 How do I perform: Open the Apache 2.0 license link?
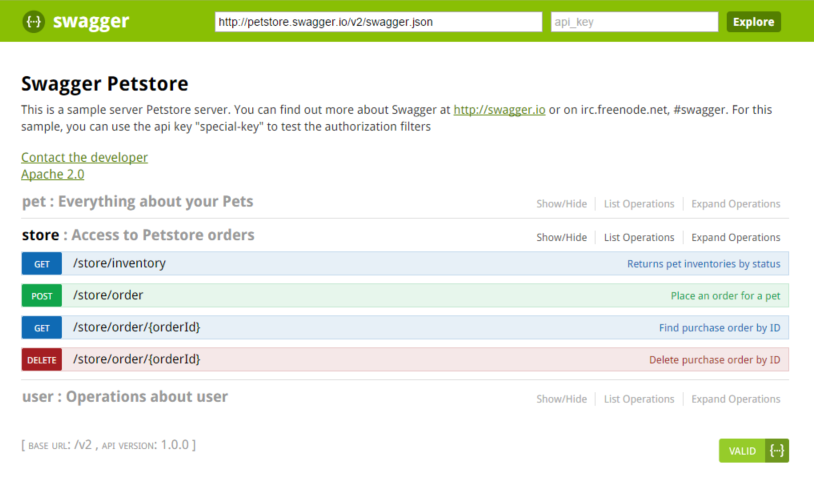point(52,174)
